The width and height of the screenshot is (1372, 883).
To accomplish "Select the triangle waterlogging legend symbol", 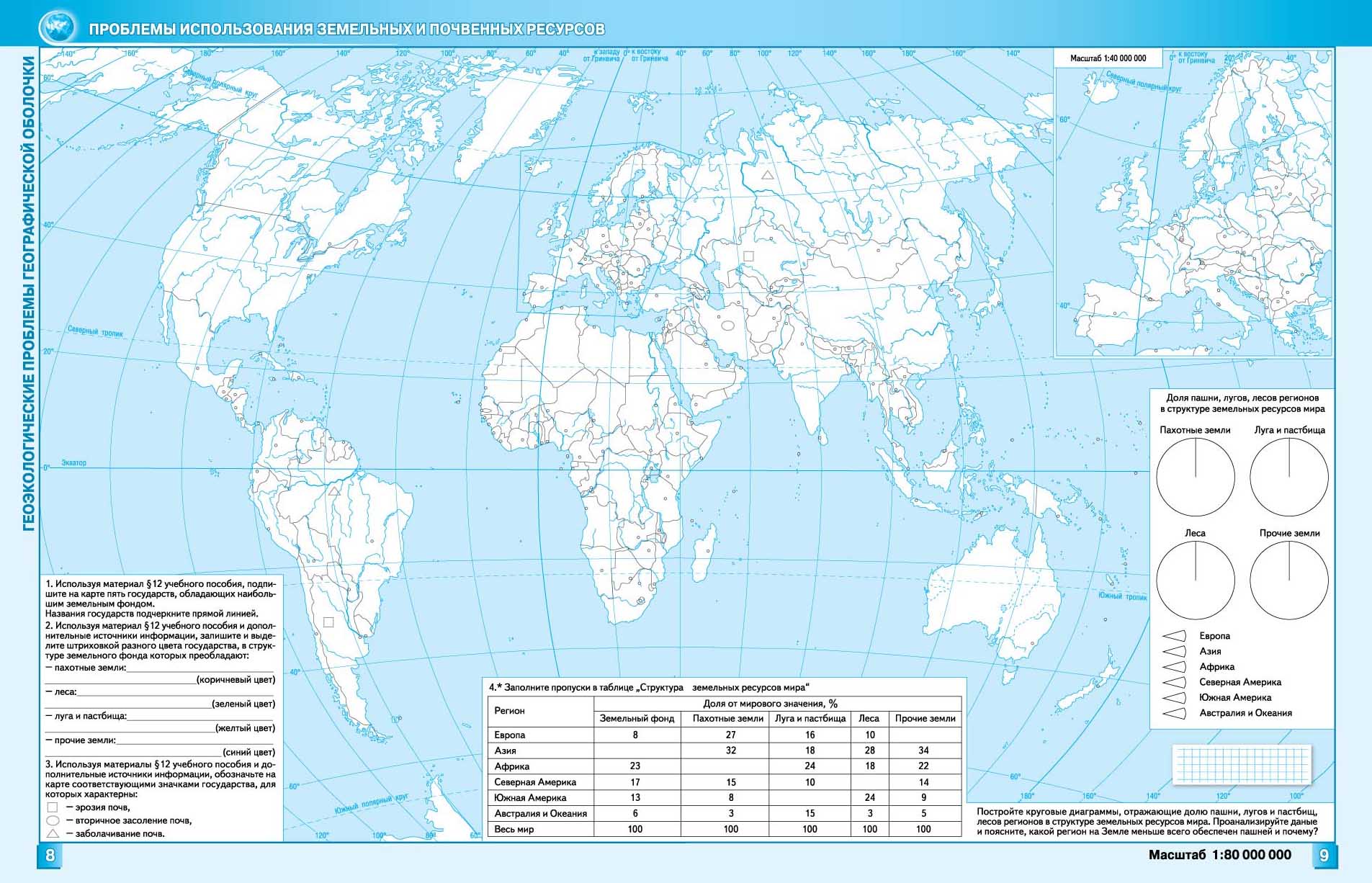I will click(x=52, y=833).
